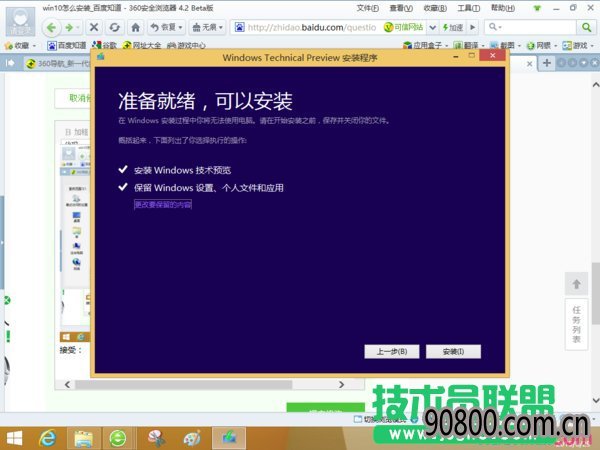The image size is (600, 450).
Task: Click the horizontal scrollbar right arrow
Action: point(341,384)
